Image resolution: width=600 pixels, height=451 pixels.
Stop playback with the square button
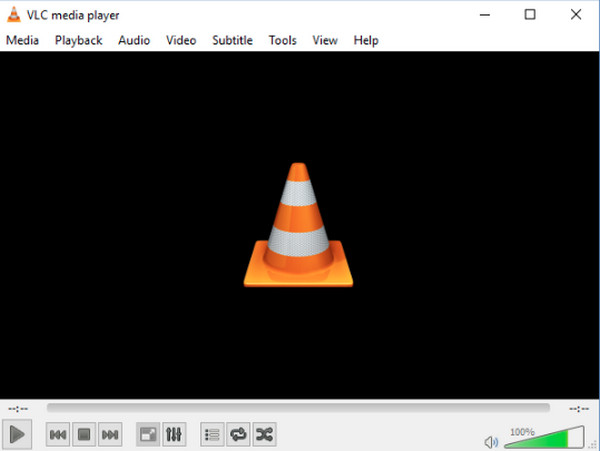pyautogui.click(x=84, y=435)
